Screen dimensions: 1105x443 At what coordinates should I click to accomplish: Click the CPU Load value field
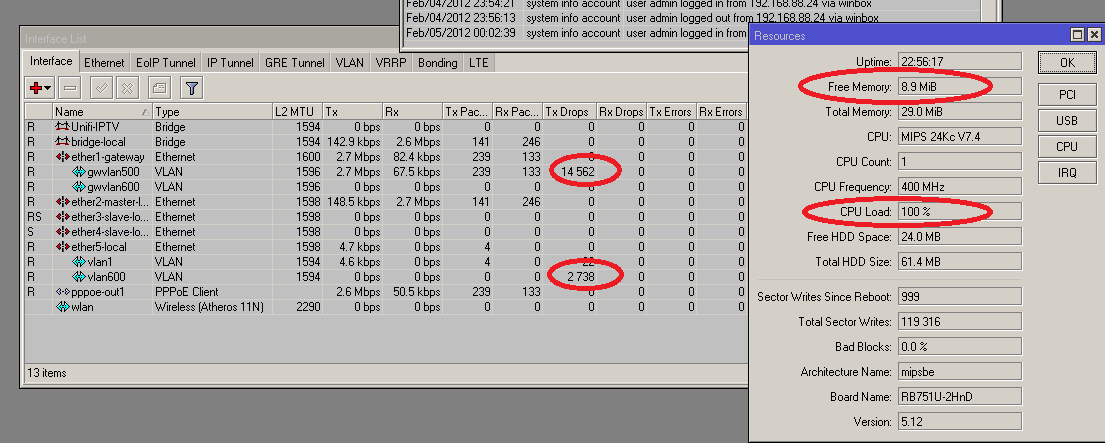click(960, 212)
